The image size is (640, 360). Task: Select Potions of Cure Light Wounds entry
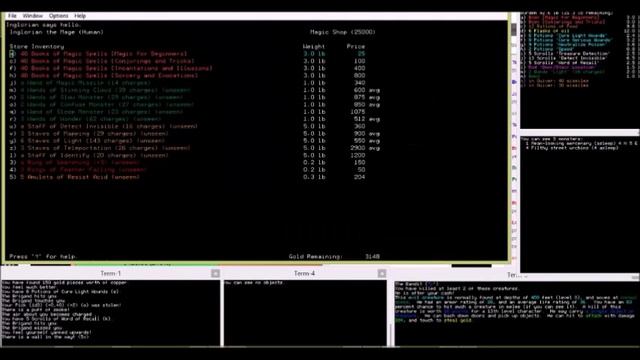(x=567, y=36)
